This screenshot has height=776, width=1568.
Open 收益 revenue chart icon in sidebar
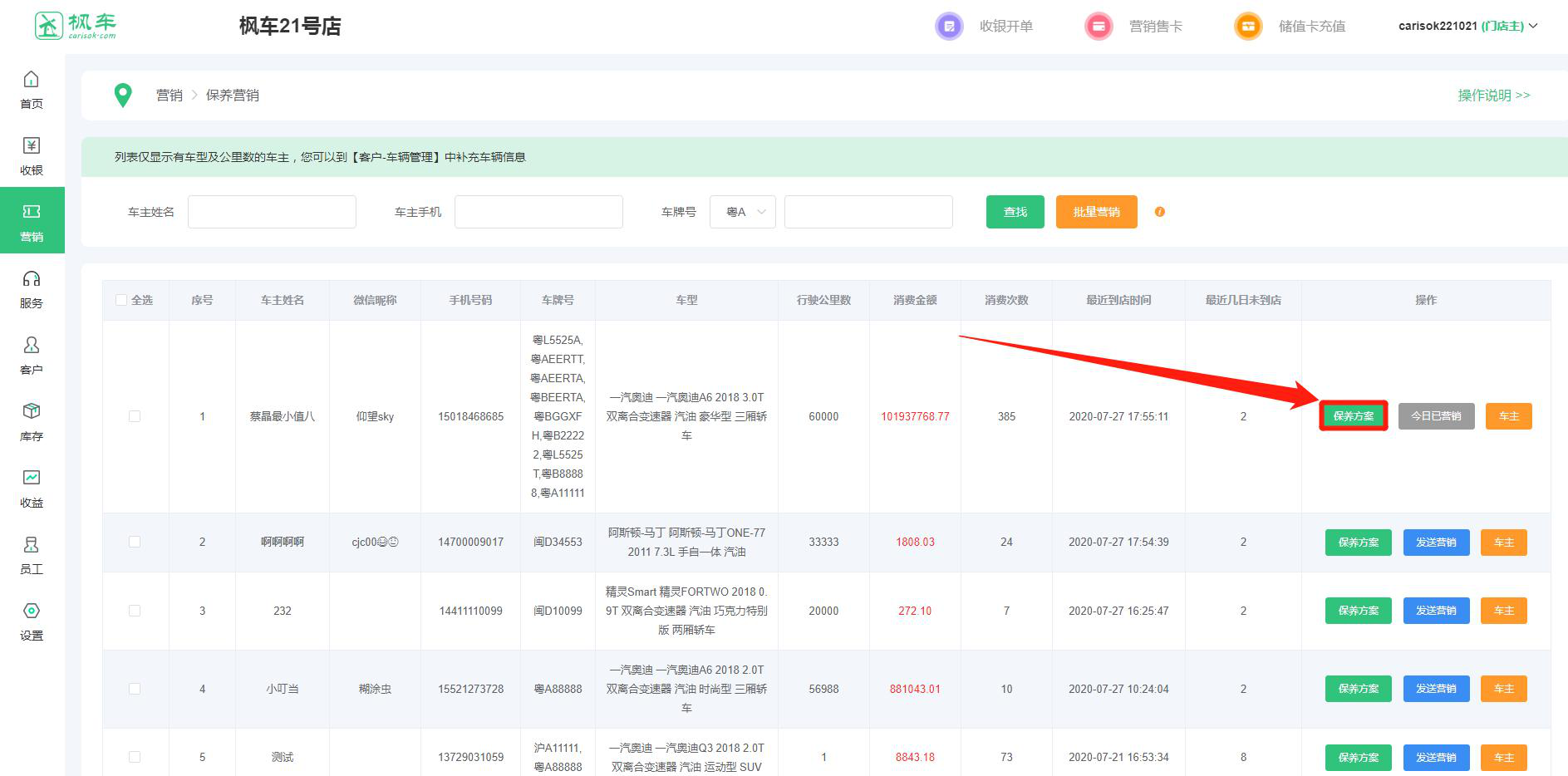[x=32, y=478]
